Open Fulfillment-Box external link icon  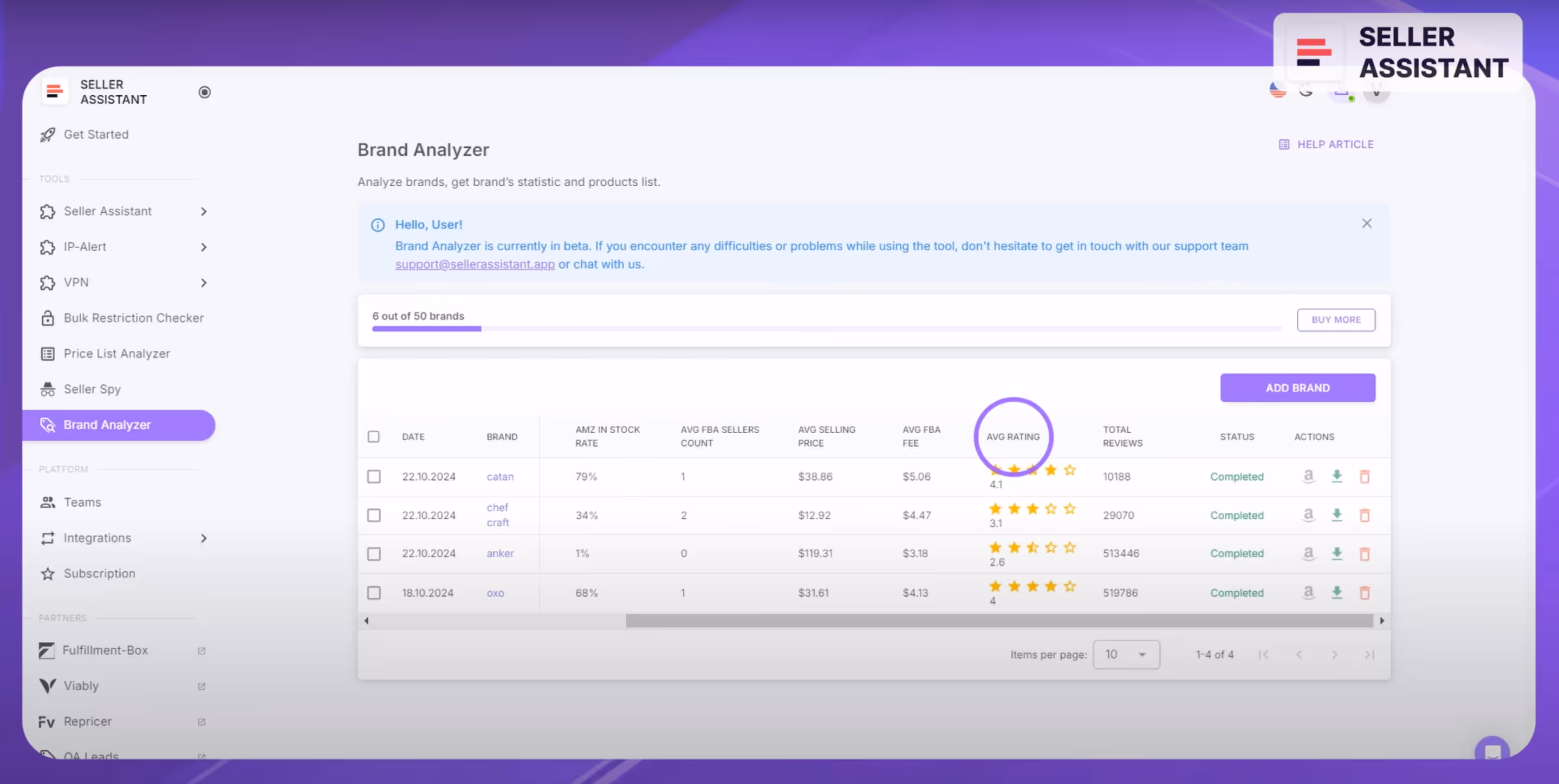tap(202, 650)
